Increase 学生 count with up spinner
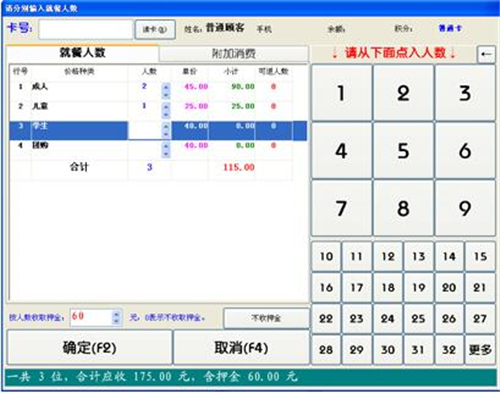This screenshot has width=500, height=393. 166,127
